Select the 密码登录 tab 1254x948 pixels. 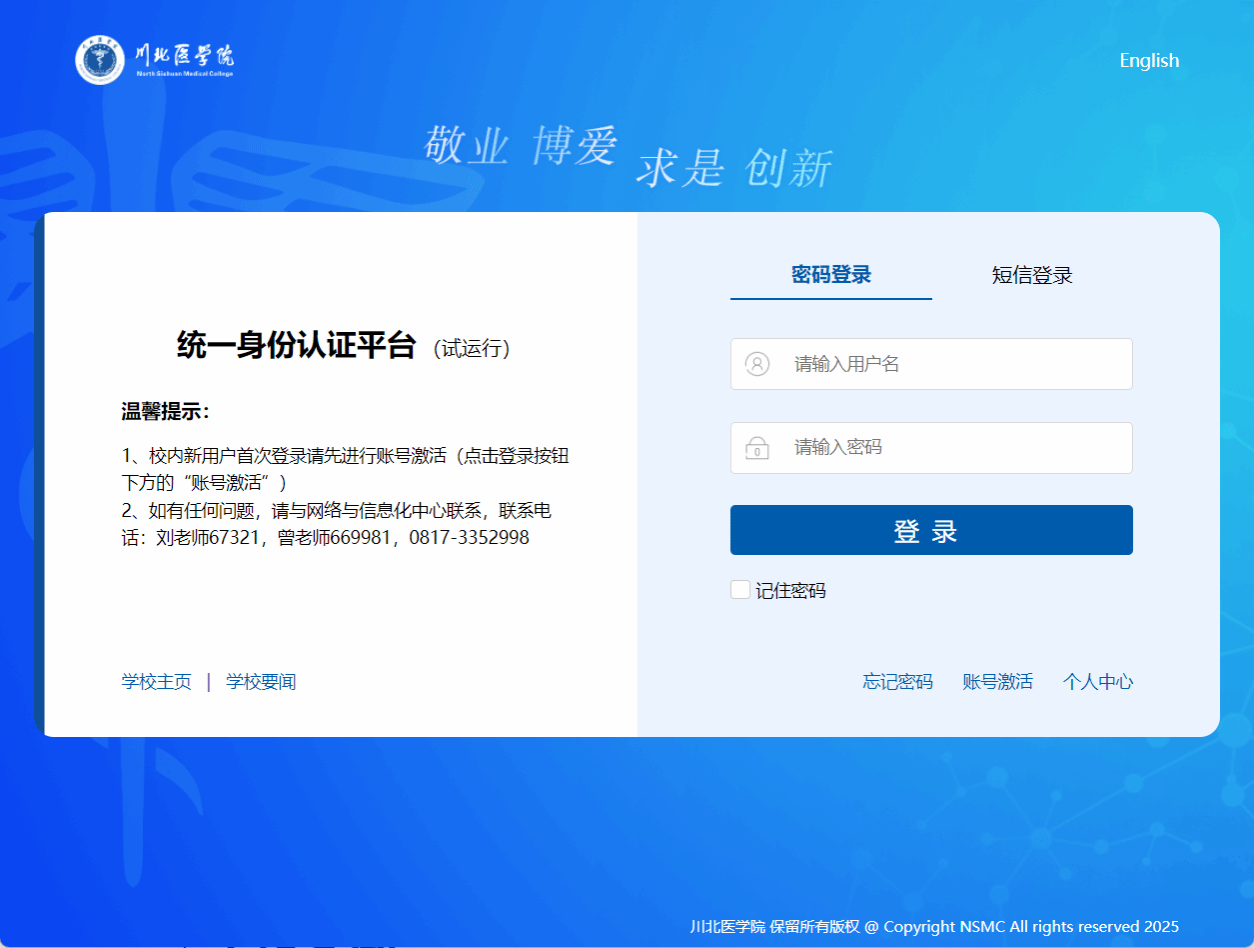[x=831, y=275]
